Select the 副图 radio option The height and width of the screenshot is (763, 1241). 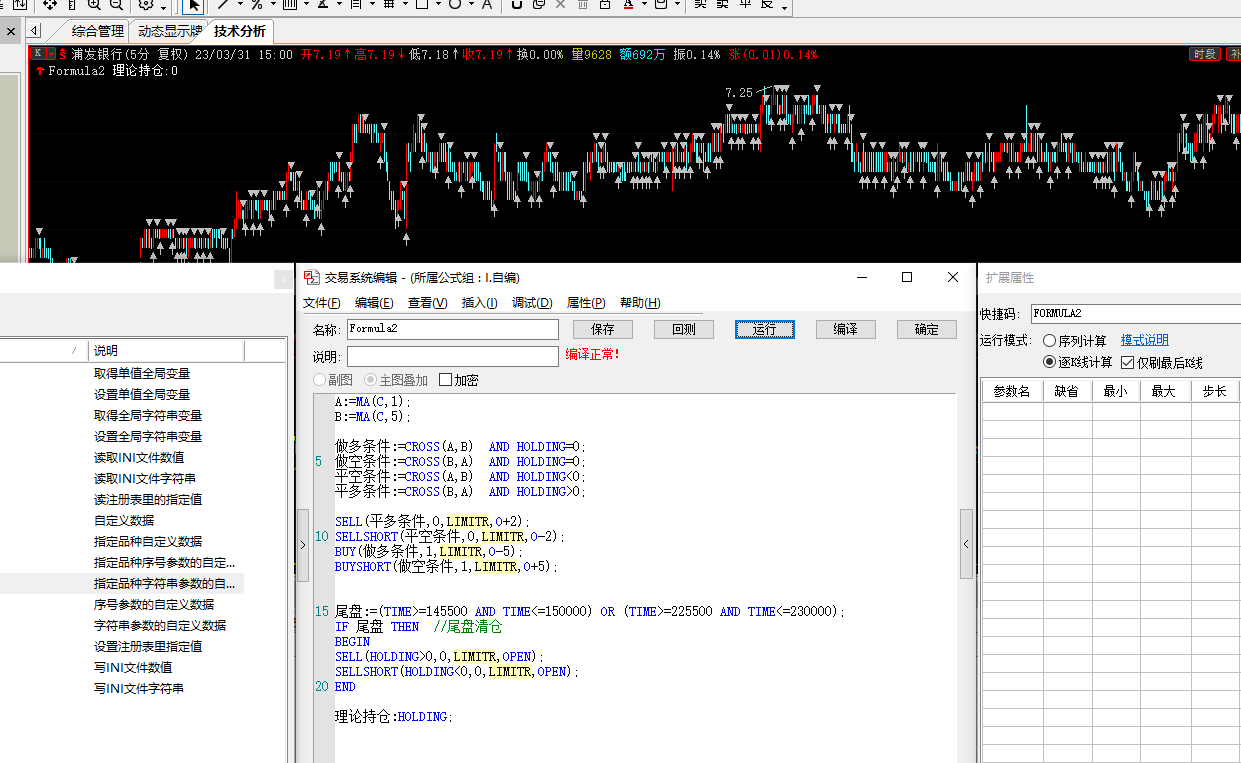[x=333, y=380]
